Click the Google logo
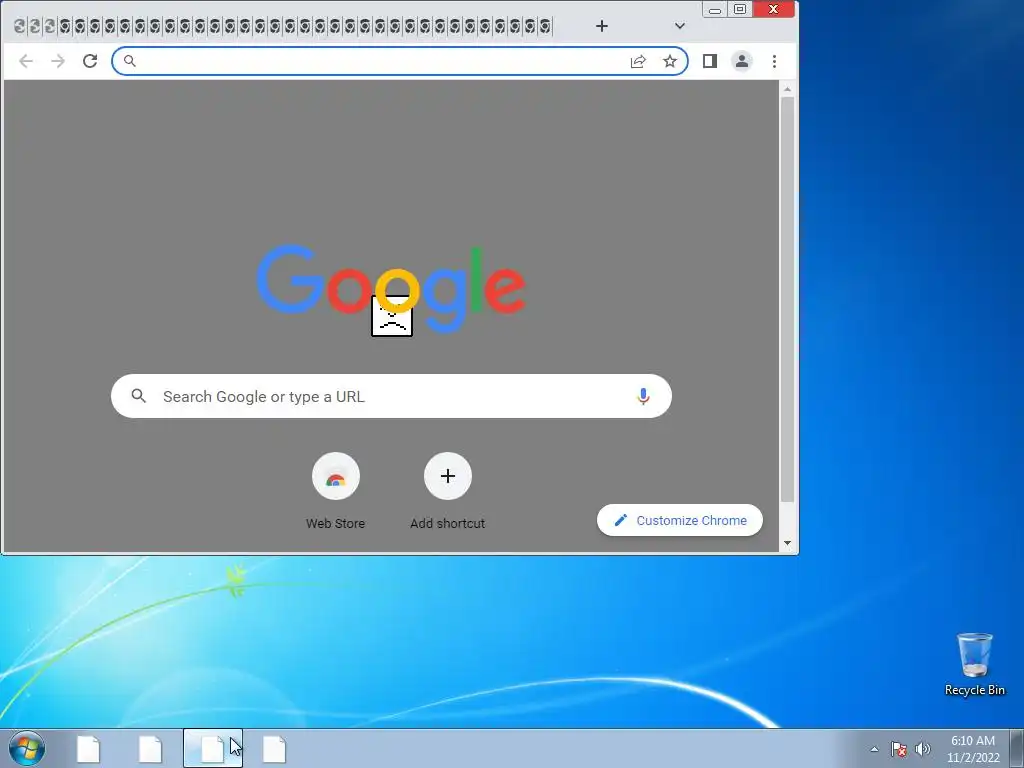1024x768 pixels. click(391, 287)
